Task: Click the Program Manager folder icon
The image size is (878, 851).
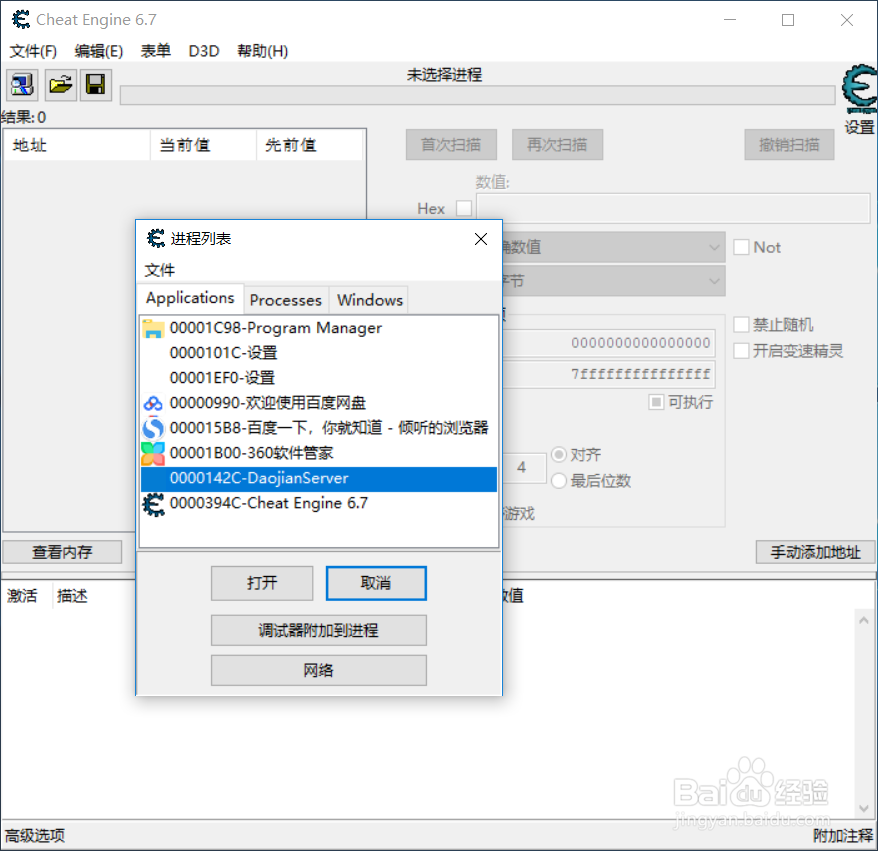Action: pyautogui.click(x=153, y=328)
